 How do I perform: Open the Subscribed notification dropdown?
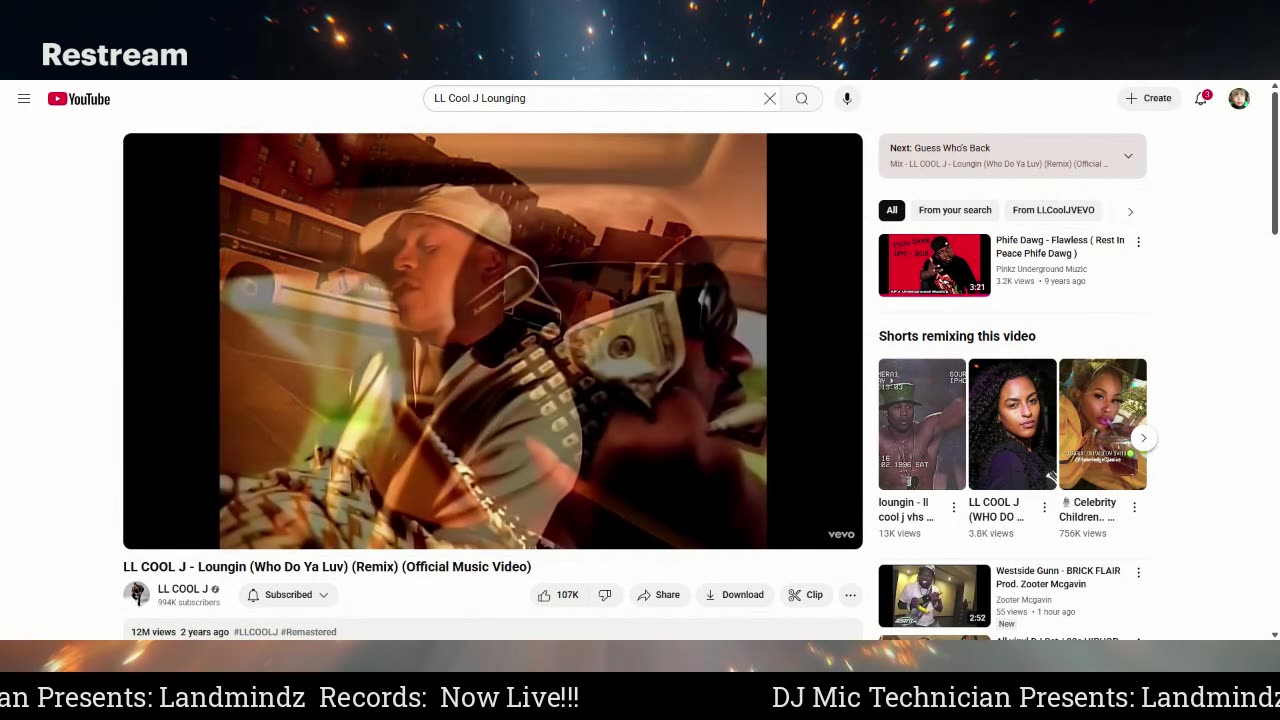[x=288, y=595]
